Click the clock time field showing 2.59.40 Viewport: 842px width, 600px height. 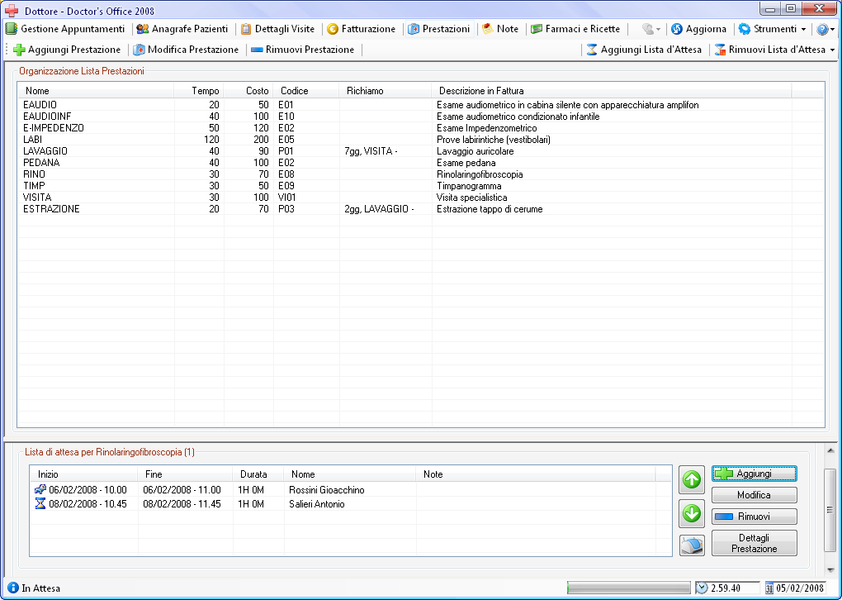point(728,588)
